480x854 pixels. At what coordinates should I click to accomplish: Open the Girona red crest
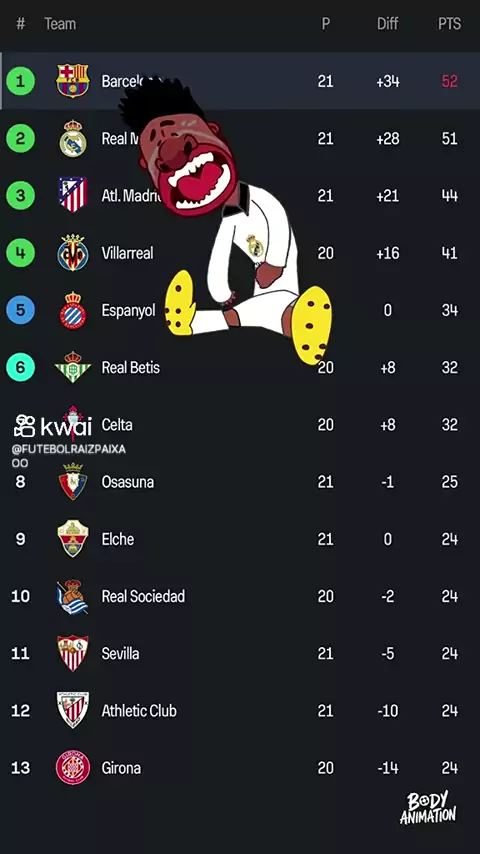72,767
